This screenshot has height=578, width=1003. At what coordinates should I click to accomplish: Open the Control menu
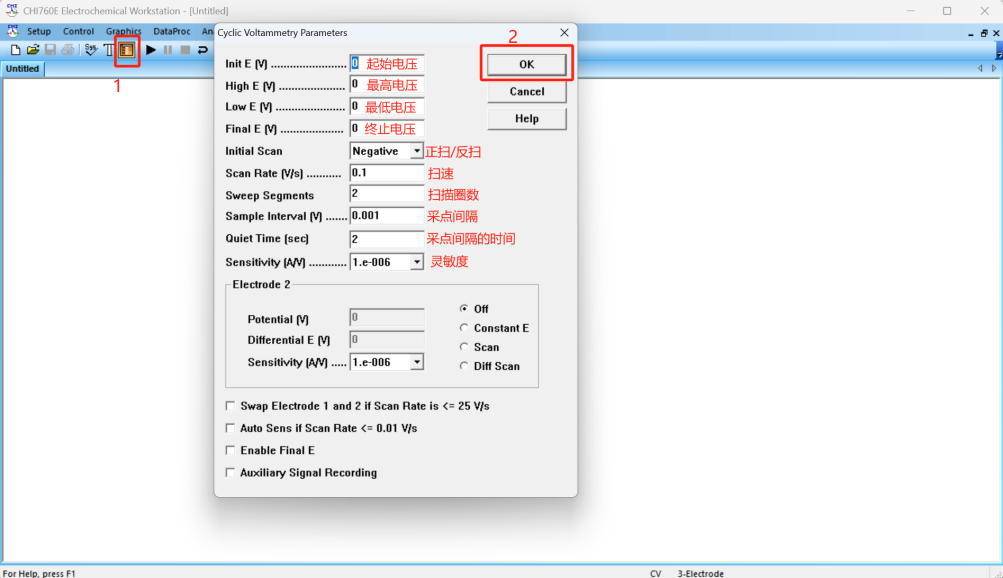click(x=78, y=31)
